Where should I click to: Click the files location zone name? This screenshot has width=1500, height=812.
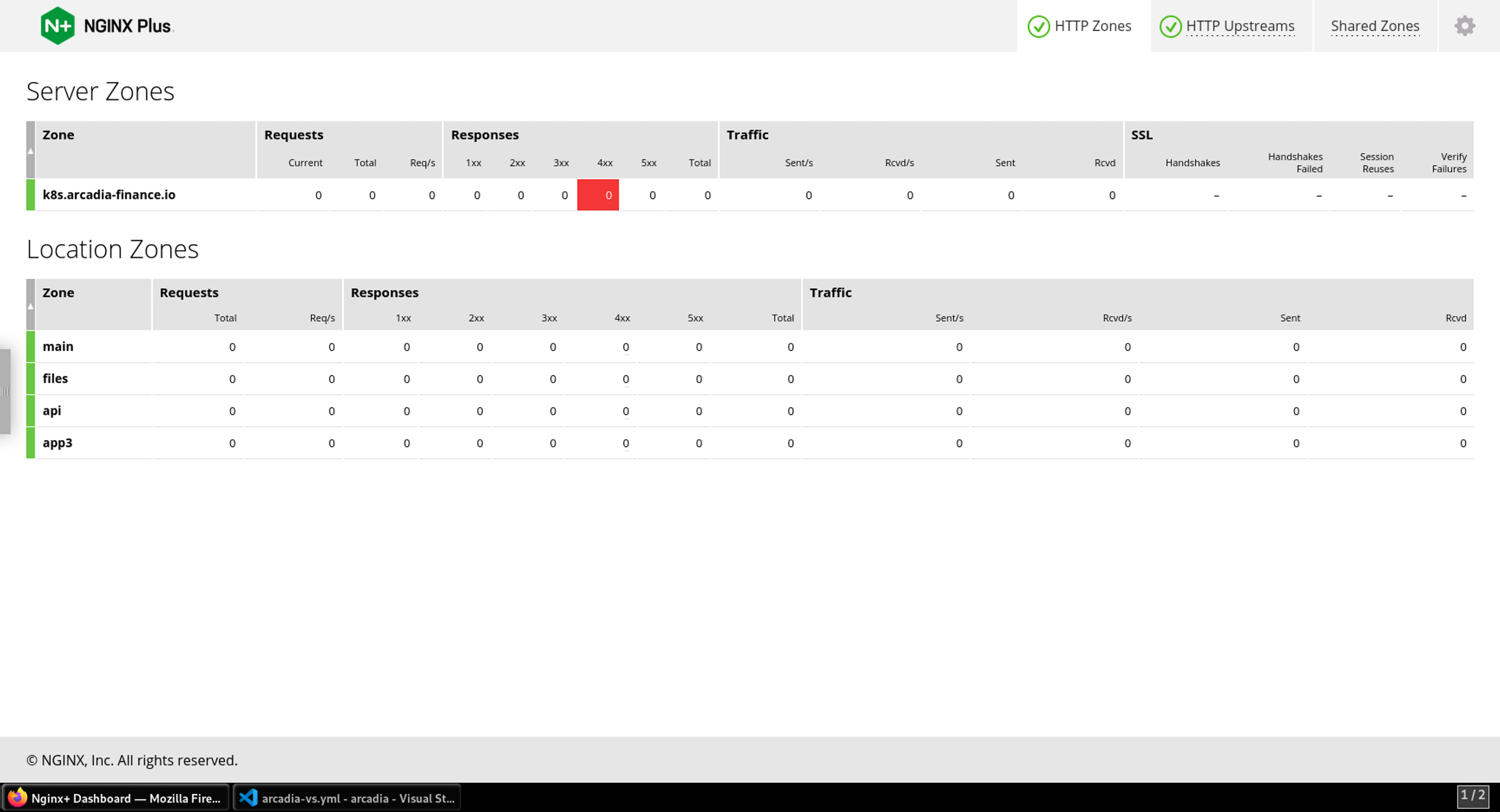click(x=55, y=378)
